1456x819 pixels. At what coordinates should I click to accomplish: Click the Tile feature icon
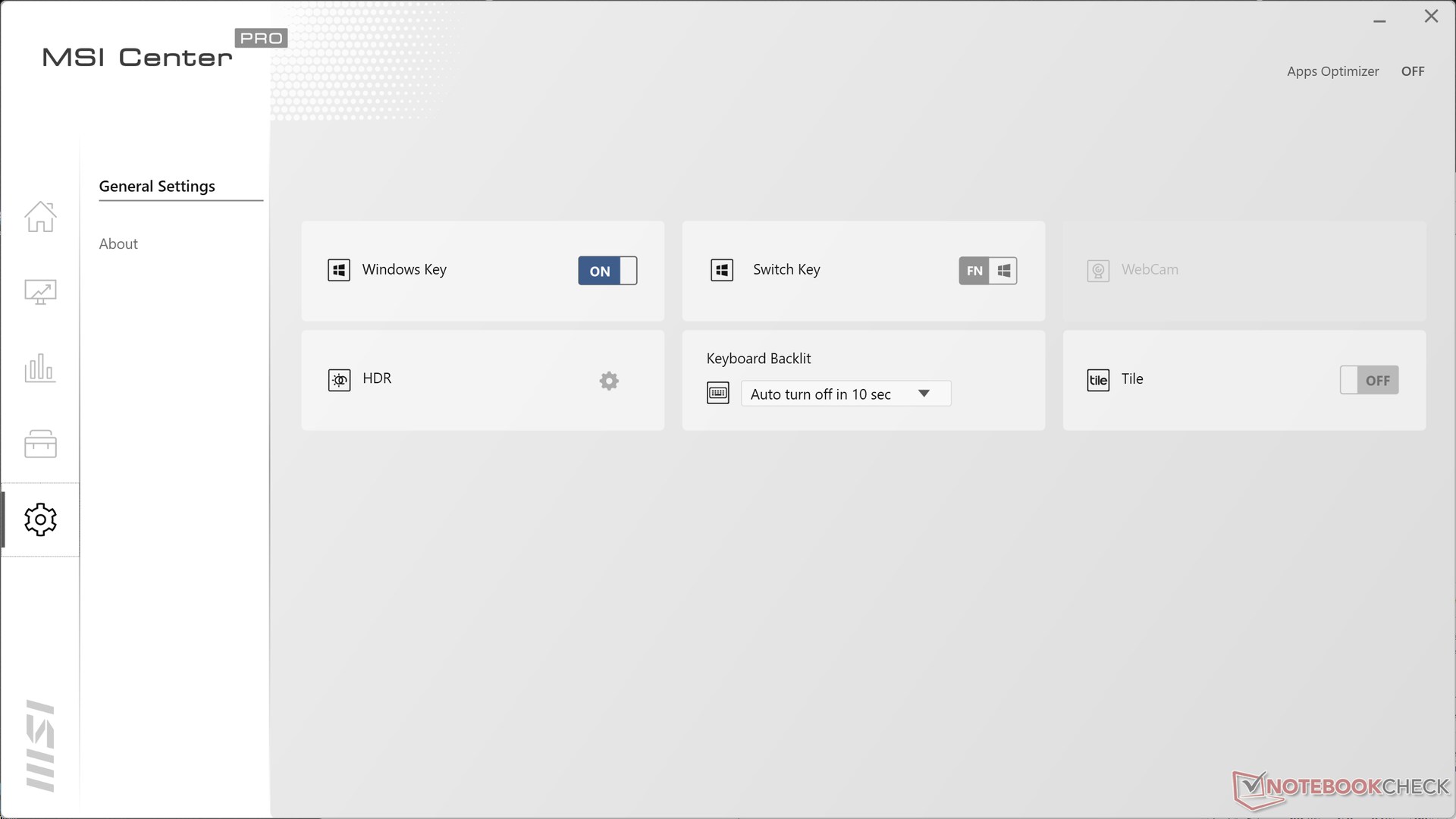(1098, 380)
